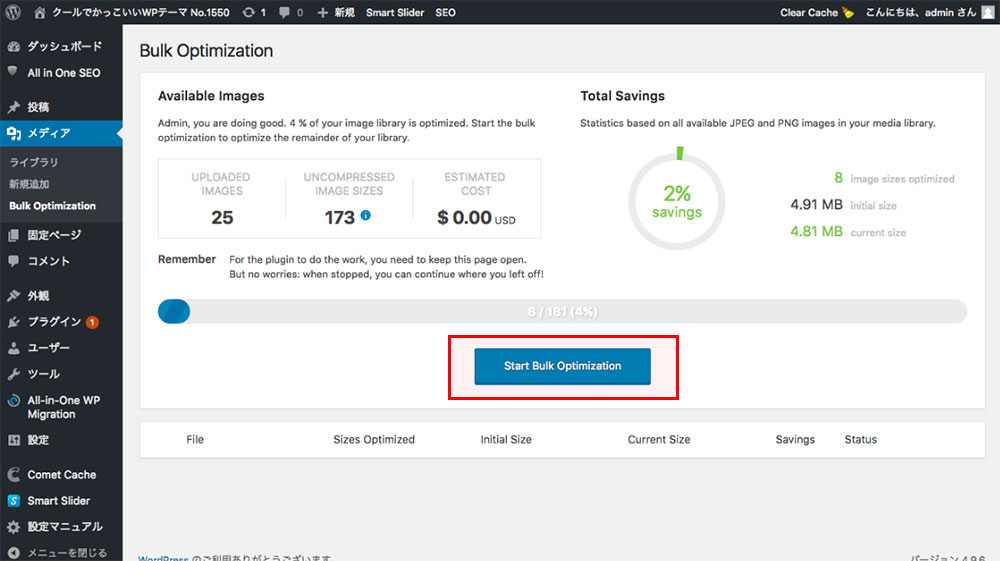The image size is (1000, 561).
Task: Click the updates refresh icon
Action: tap(248, 12)
